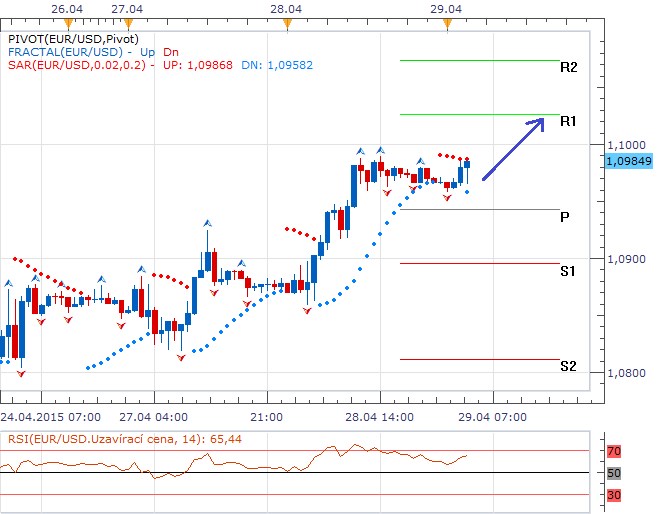Screen dimensions: 662x514
Task: Click the 28.04 14:00 time label
Action: pos(380,417)
